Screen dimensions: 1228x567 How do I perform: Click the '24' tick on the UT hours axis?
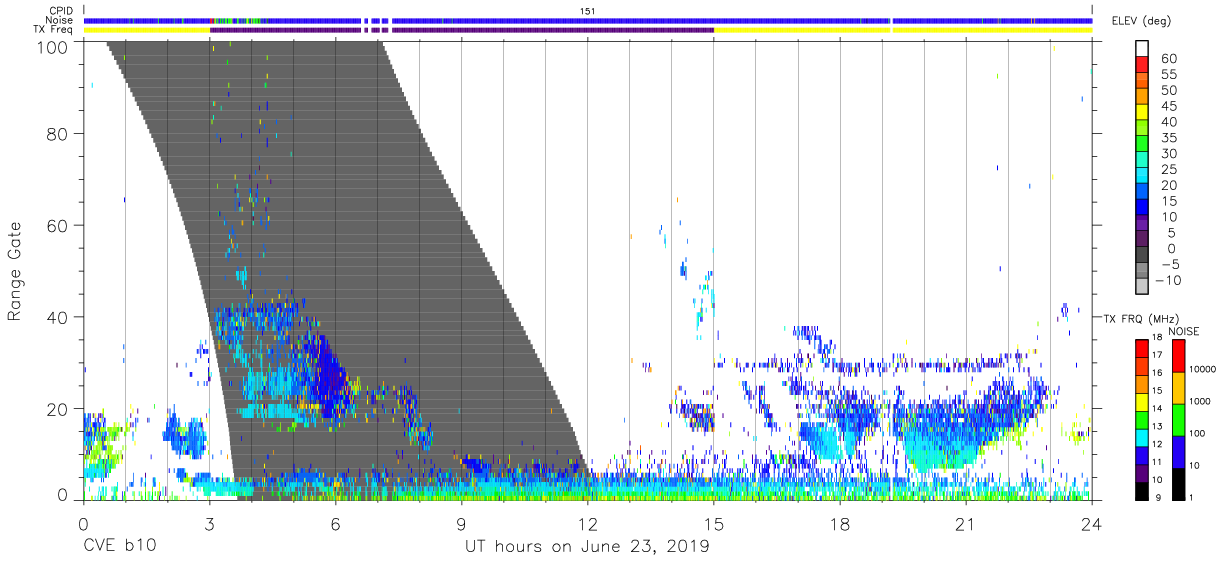(x=1091, y=522)
